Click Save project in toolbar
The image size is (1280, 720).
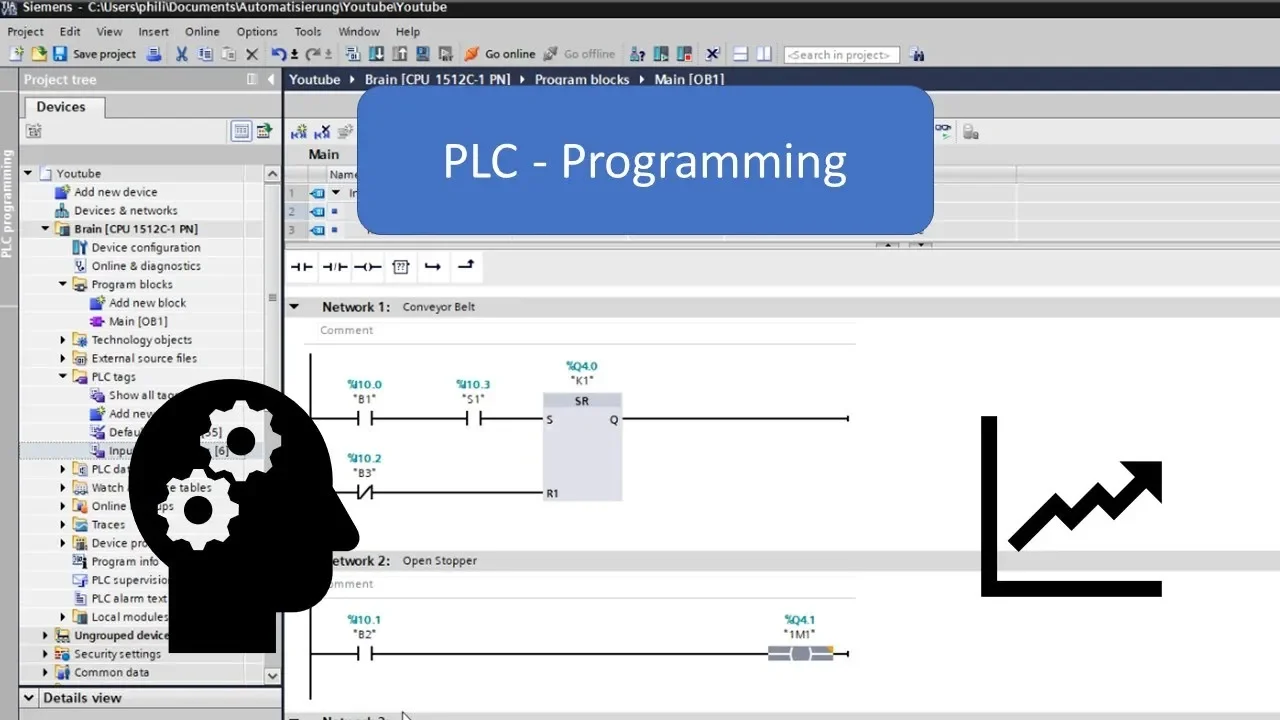[94, 54]
